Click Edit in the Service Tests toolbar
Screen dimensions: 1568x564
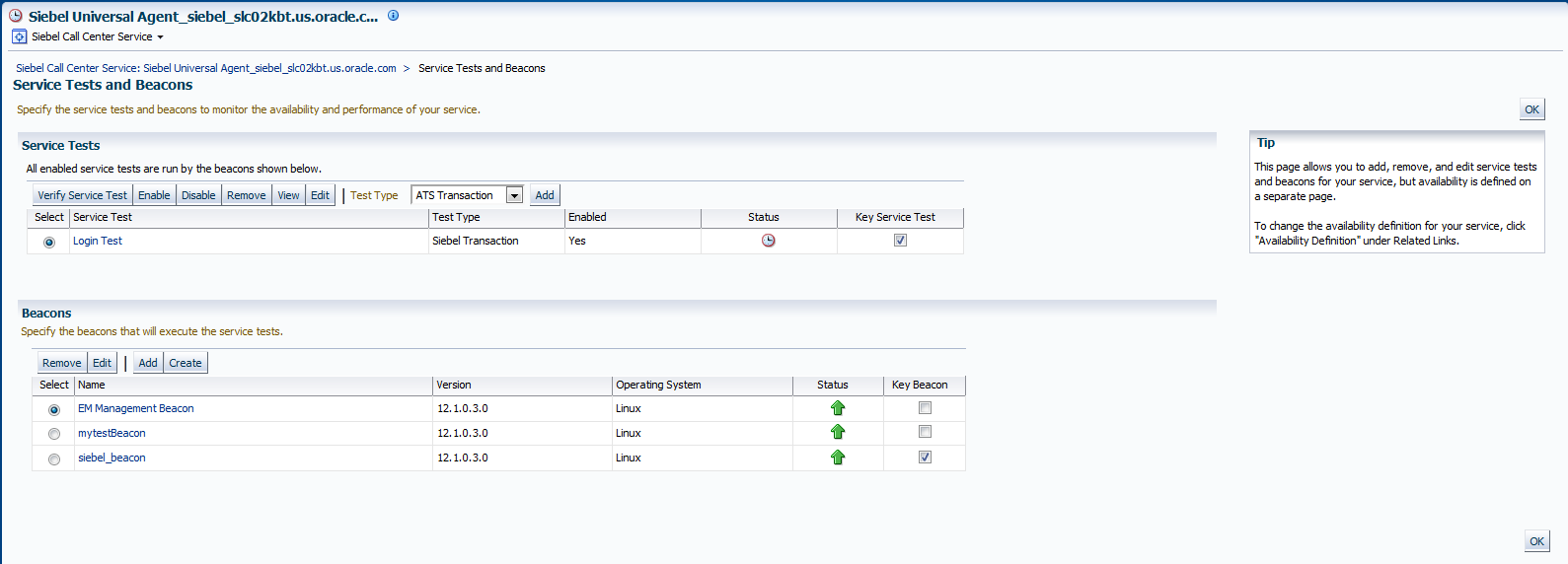[321, 195]
